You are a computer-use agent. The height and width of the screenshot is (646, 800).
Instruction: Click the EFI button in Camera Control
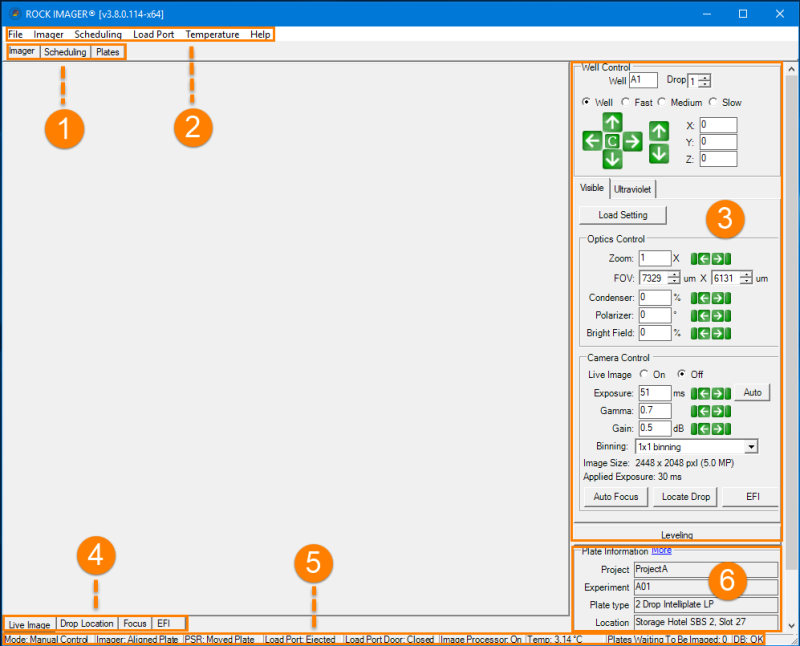tap(752, 496)
